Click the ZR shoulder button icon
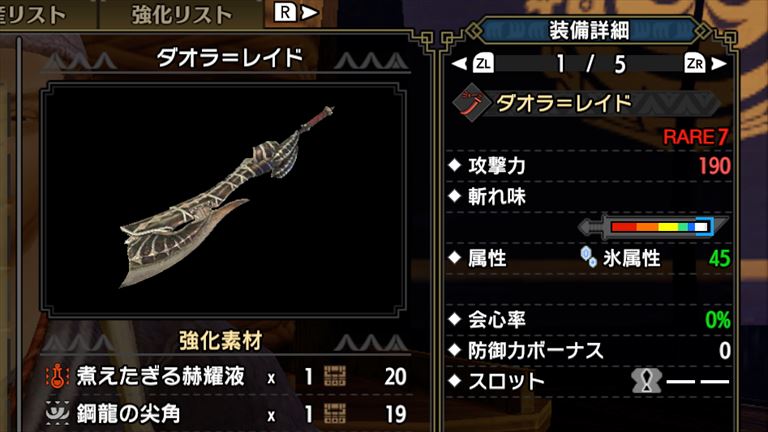Viewport: 768px width, 432px height. [695, 64]
